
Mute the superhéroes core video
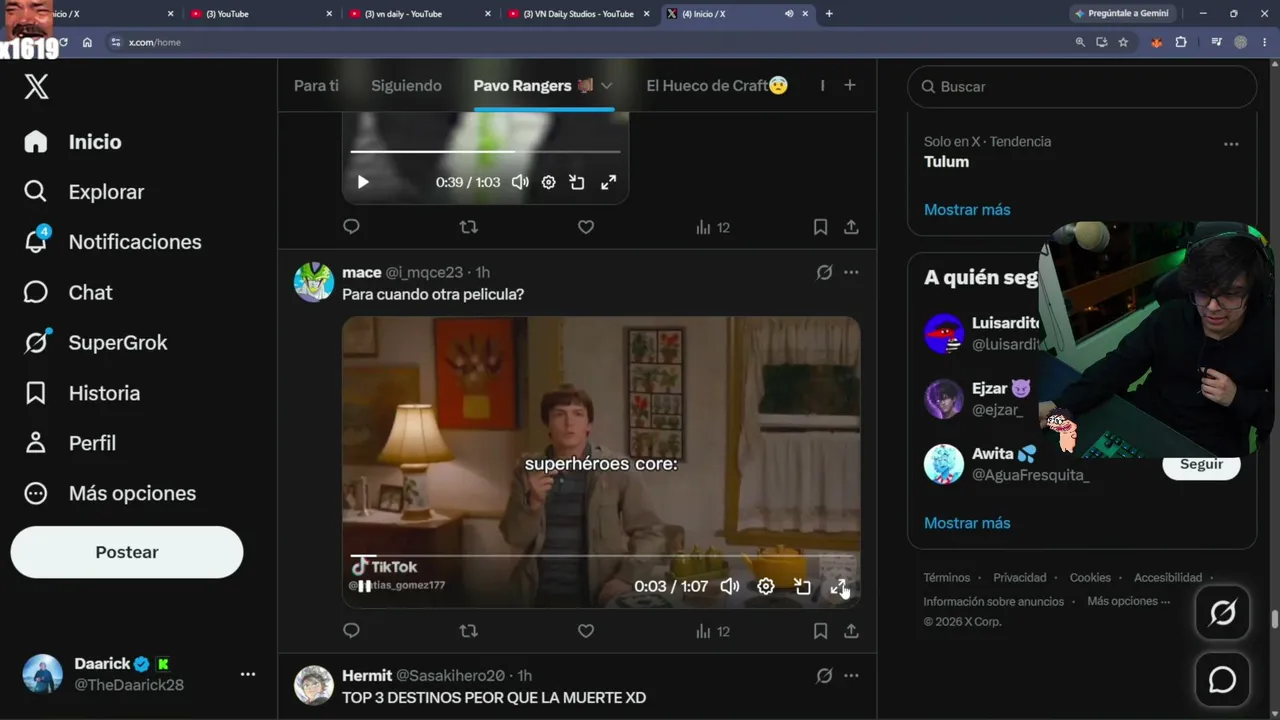click(x=730, y=586)
